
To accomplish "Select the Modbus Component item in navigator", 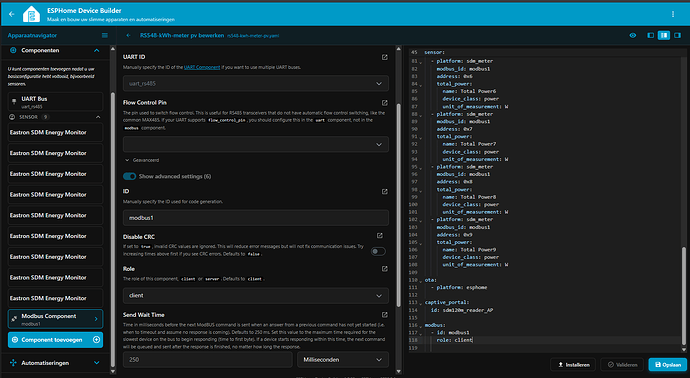I will click(55, 319).
